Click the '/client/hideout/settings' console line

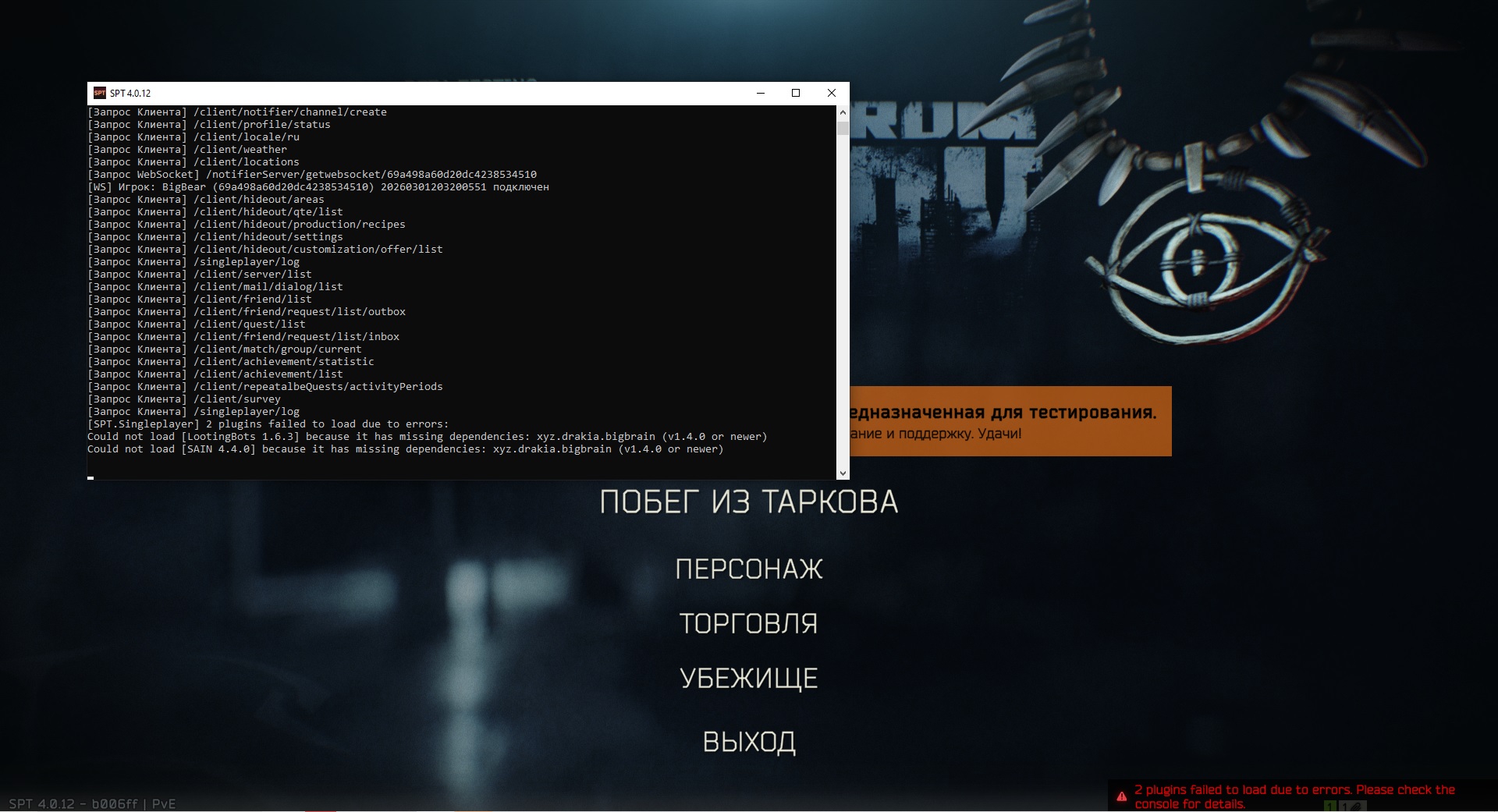click(x=215, y=237)
